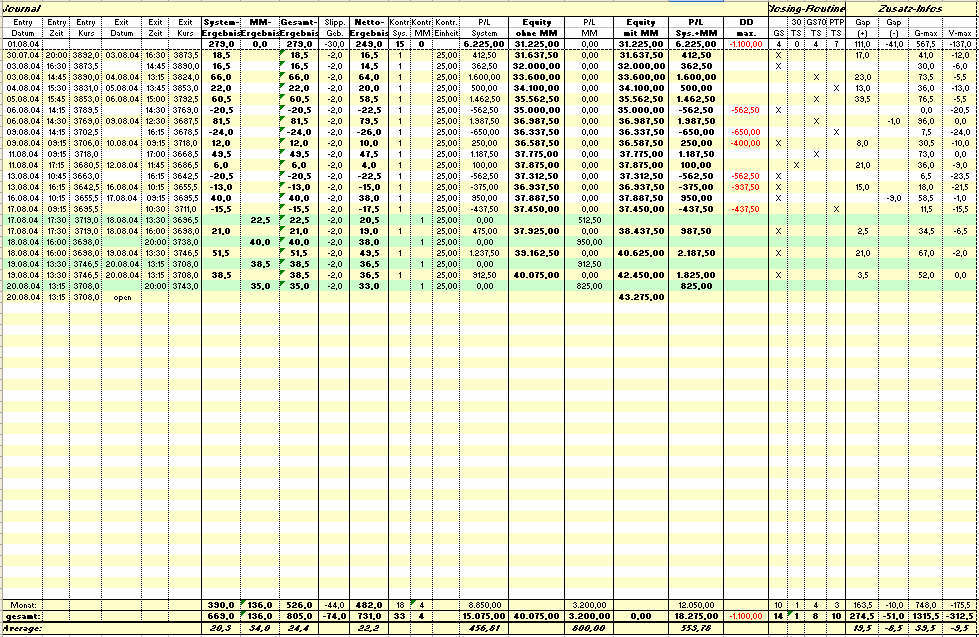979x637 pixels.
Task: Select the 'Average:' row label
Action: tap(22, 628)
